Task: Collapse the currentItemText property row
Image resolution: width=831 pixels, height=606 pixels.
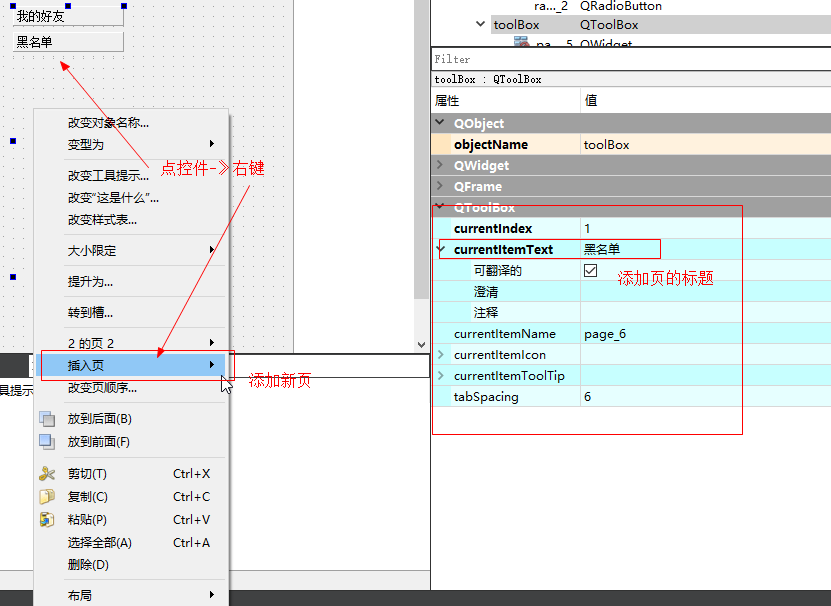Action: pyautogui.click(x=440, y=249)
